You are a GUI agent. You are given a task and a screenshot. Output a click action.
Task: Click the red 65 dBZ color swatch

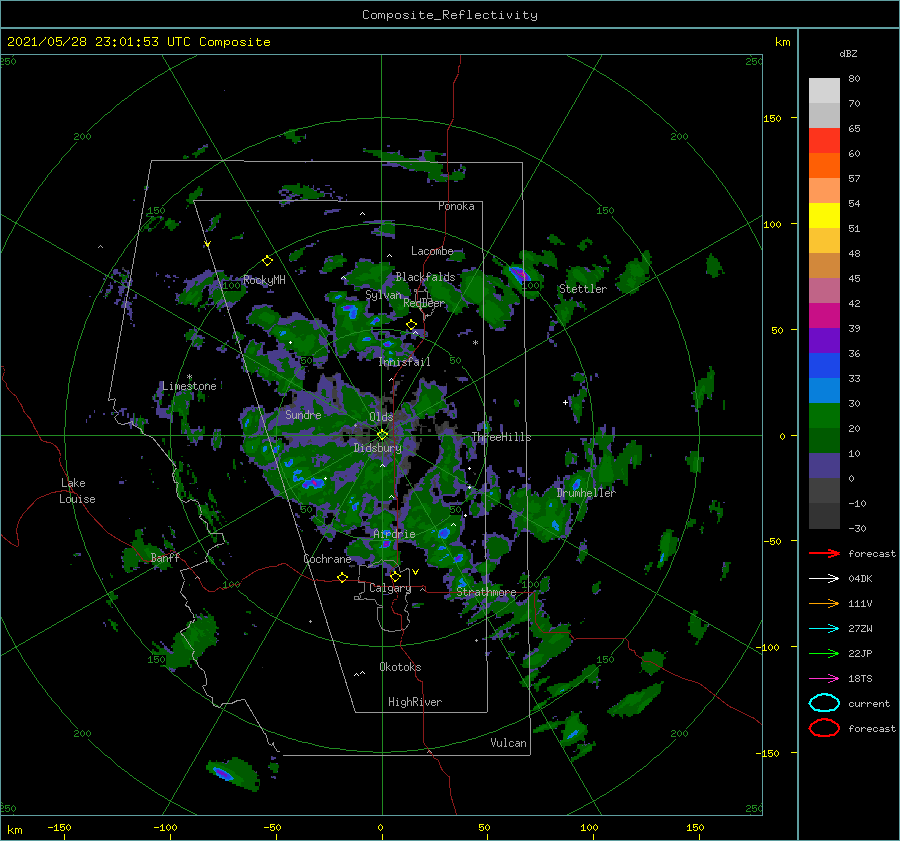(824, 140)
